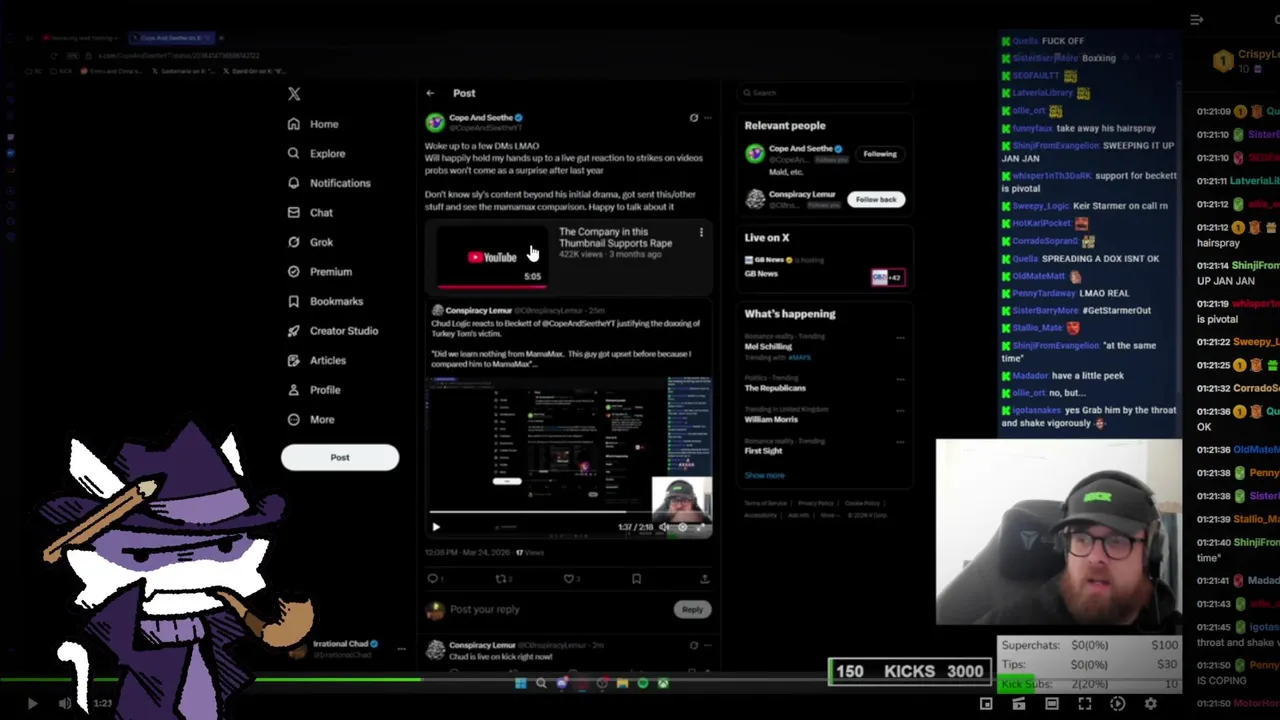Click the clip icon in the player controls

[x=1019, y=704]
